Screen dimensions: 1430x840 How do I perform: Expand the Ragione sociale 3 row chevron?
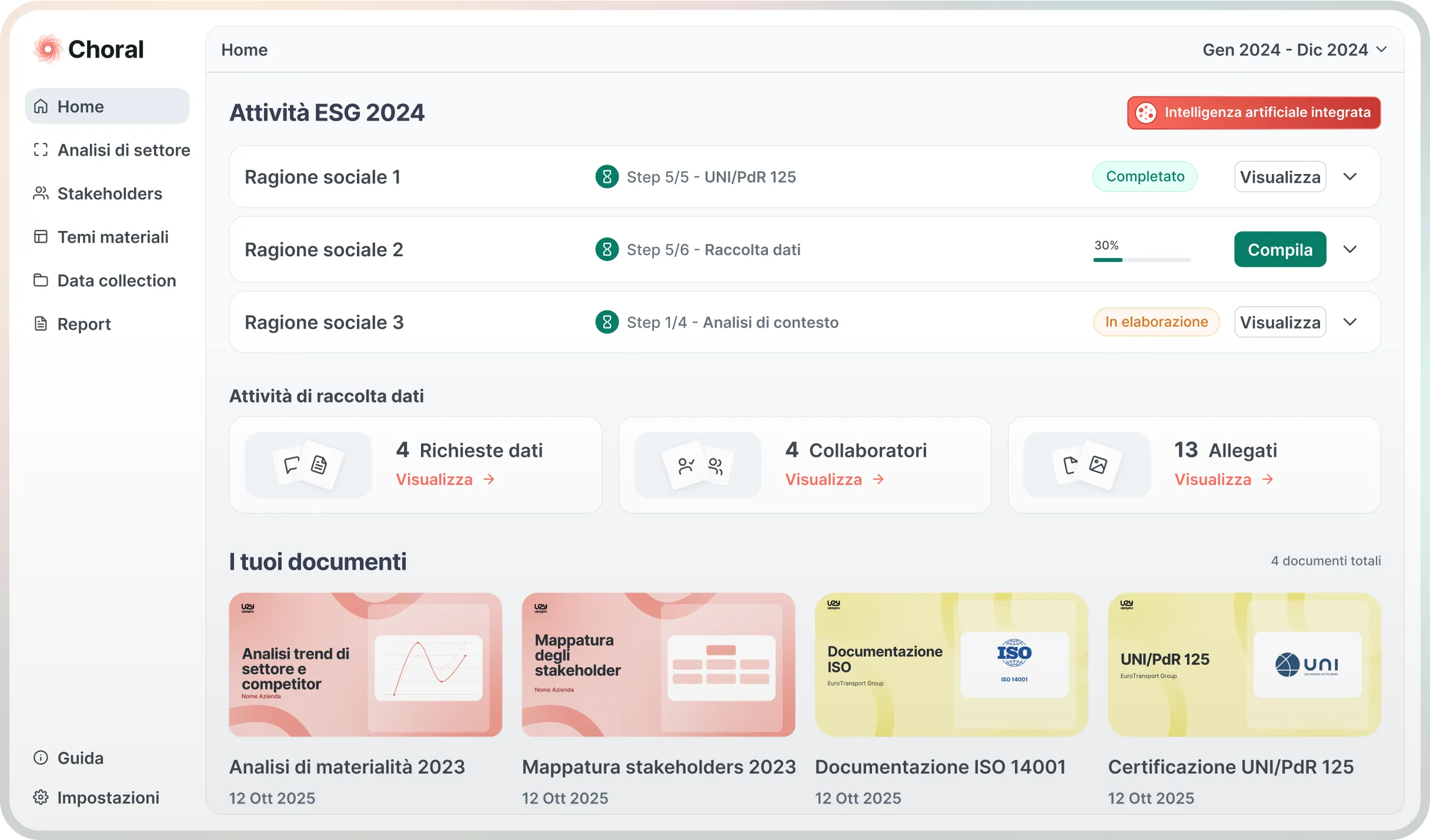coord(1350,322)
